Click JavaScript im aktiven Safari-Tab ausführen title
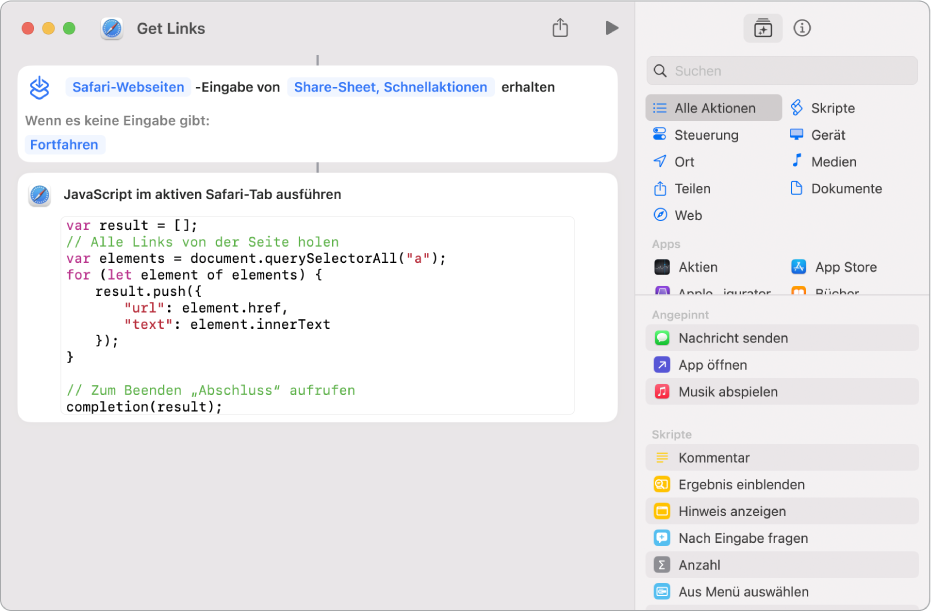This screenshot has height=612, width=931. click(202, 195)
